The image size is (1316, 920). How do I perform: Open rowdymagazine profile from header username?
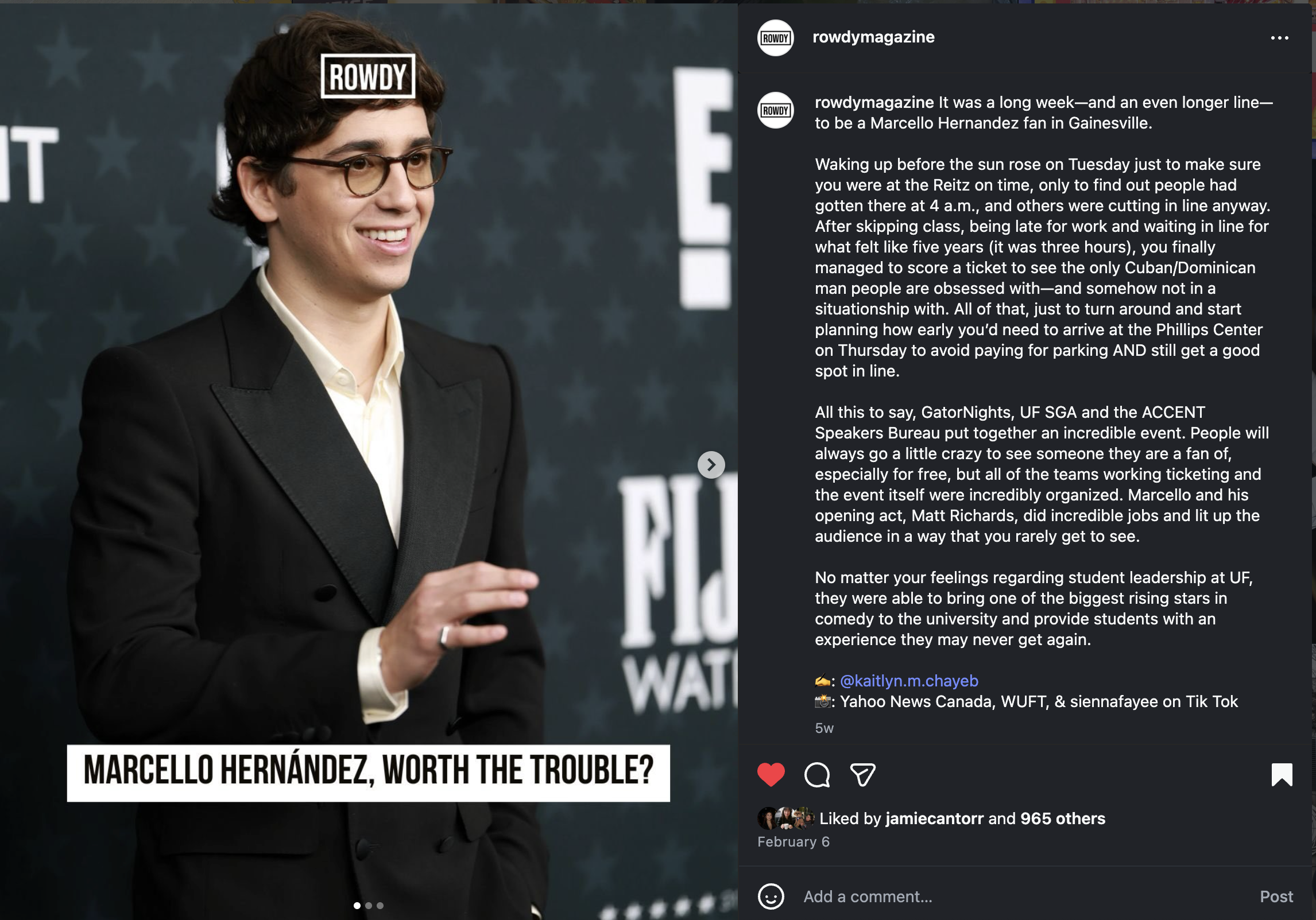click(873, 37)
